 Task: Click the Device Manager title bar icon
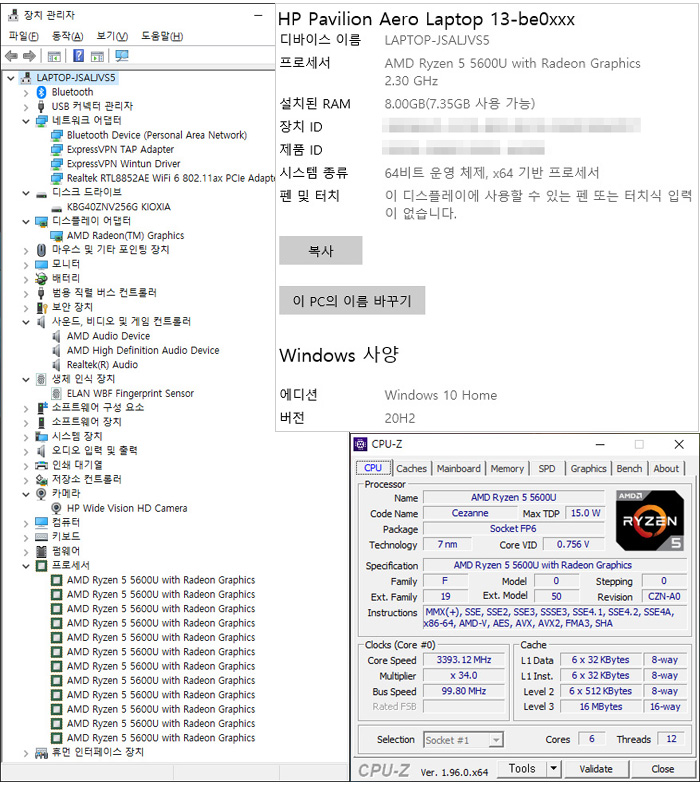coord(13,16)
